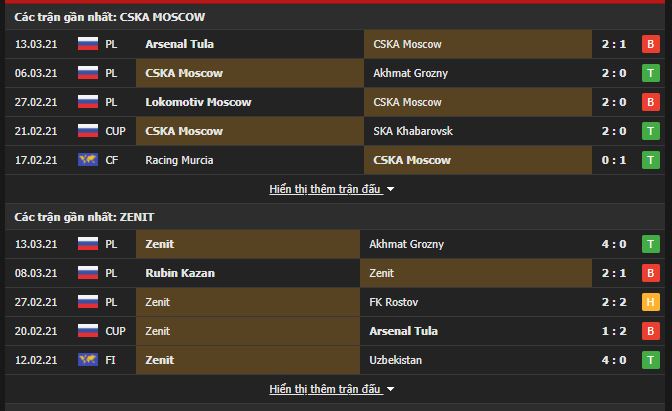Click CUP label for 20.02.21 Zenit match
The image size is (672, 411).
click(115, 331)
